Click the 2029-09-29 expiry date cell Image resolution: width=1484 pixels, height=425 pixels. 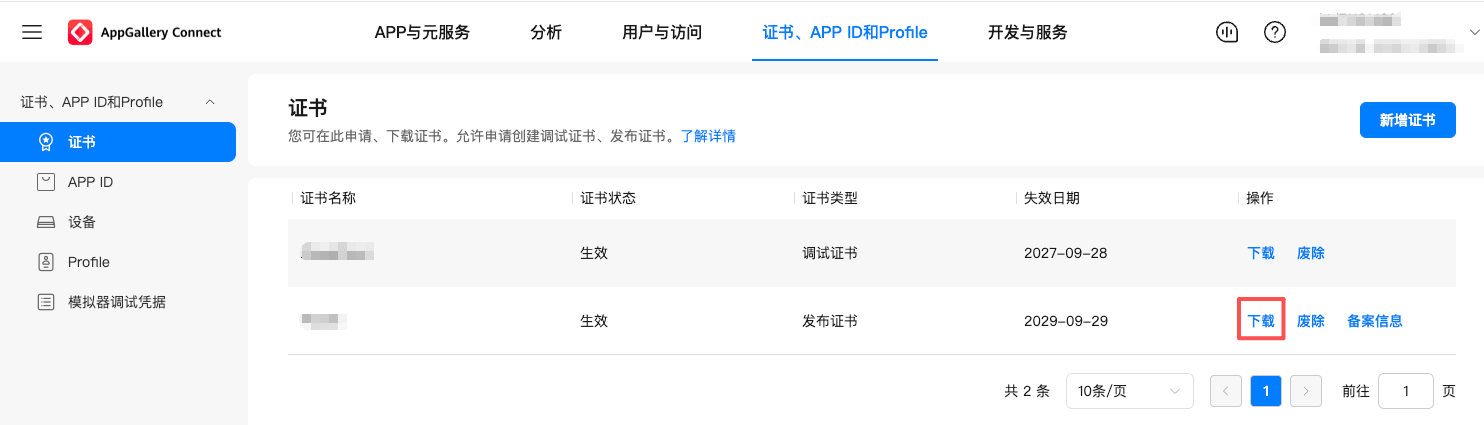tap(1066, 321)
